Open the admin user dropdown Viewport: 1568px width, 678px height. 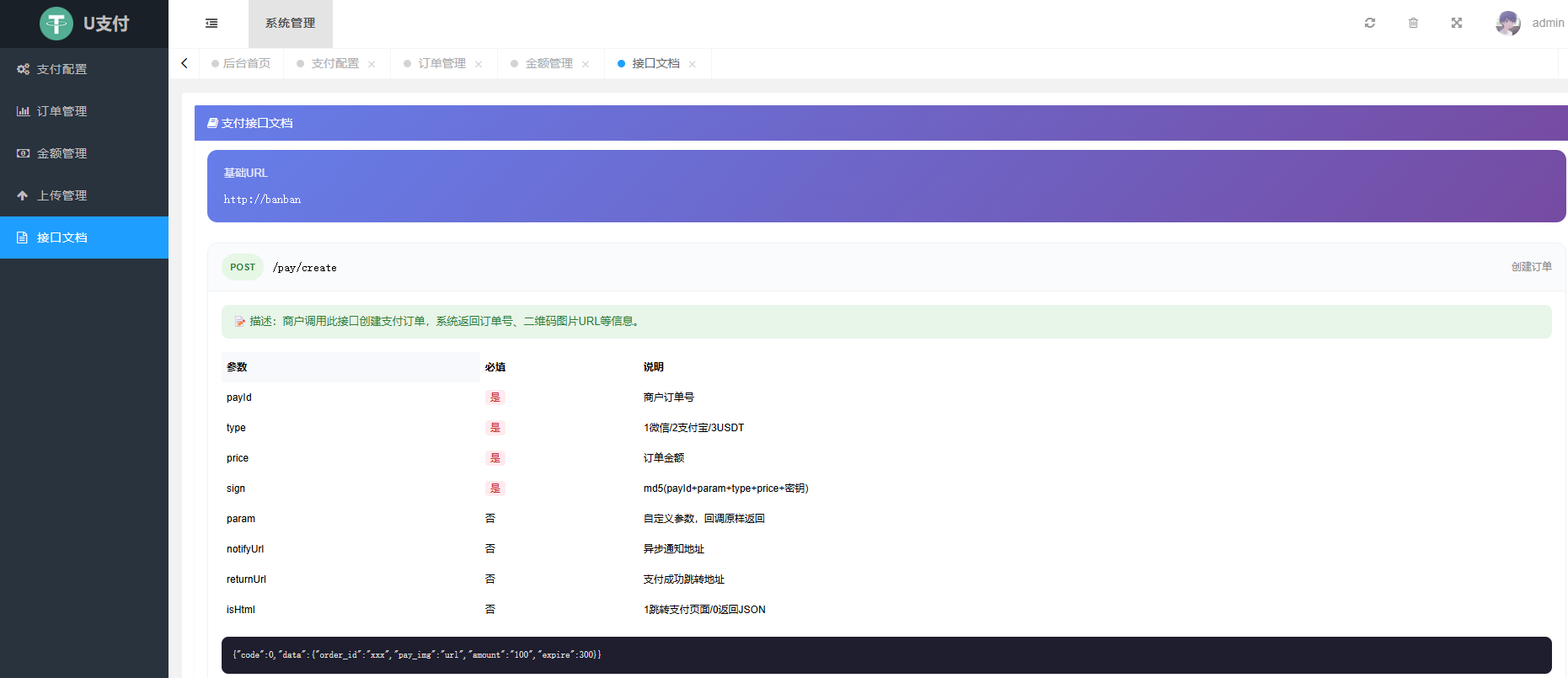click(x=1548, y=23)
